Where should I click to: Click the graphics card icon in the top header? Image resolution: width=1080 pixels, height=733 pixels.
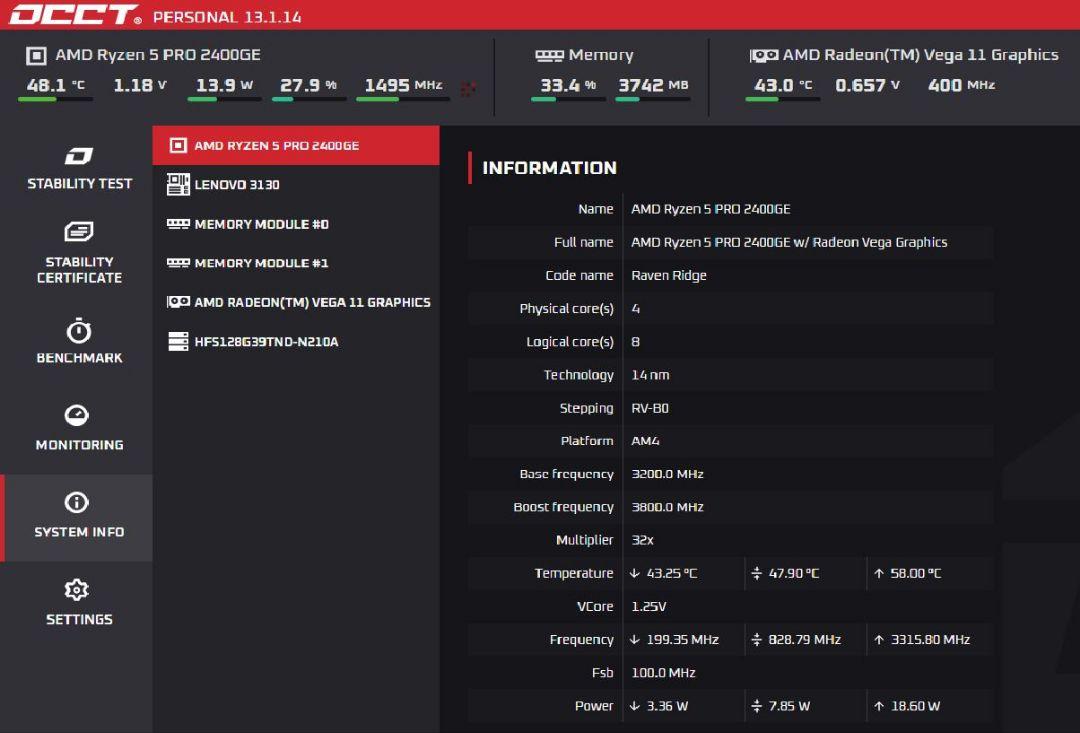pyautogui.click(x=764, y=55)
